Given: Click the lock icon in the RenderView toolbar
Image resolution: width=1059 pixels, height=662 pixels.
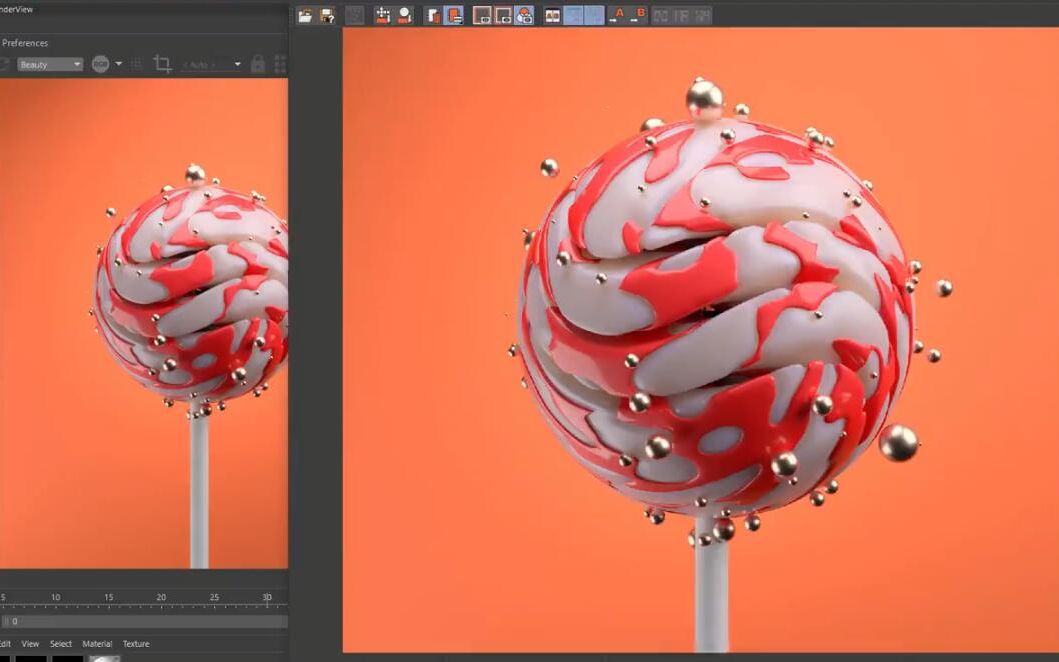Looking at the screenshot, I should (257, 63).
